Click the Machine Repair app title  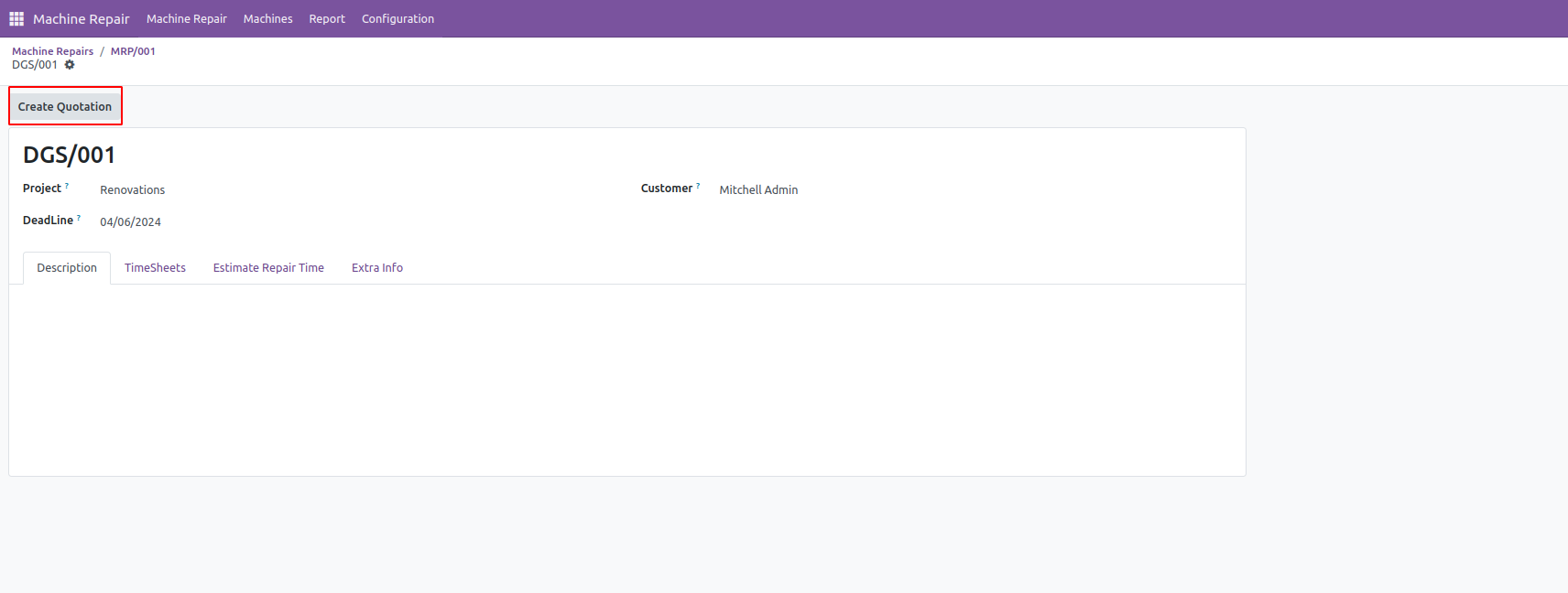click(82, 18)
